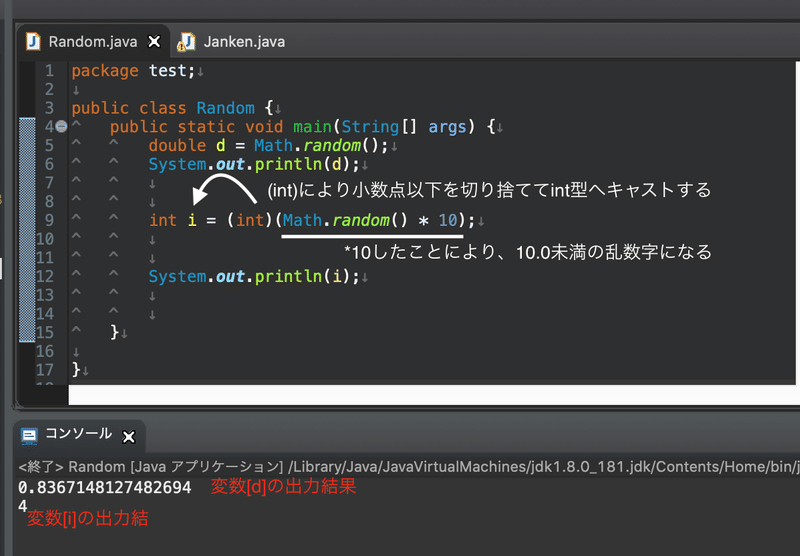Click line number 12 in the gutter
This screenshot has height=556, width=800.
pyautogui.click(x=45, y=276)
